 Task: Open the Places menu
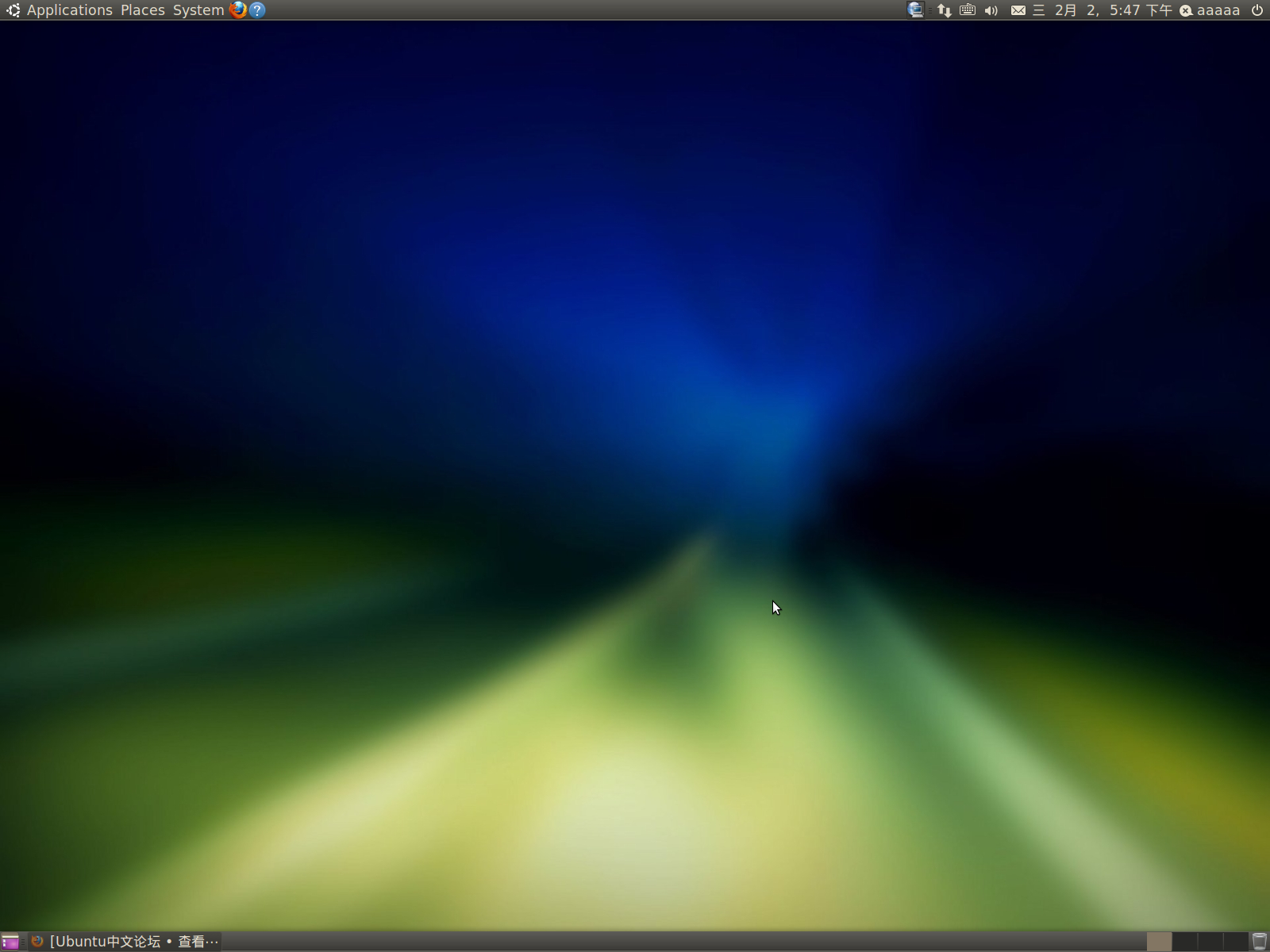point(143,10)
